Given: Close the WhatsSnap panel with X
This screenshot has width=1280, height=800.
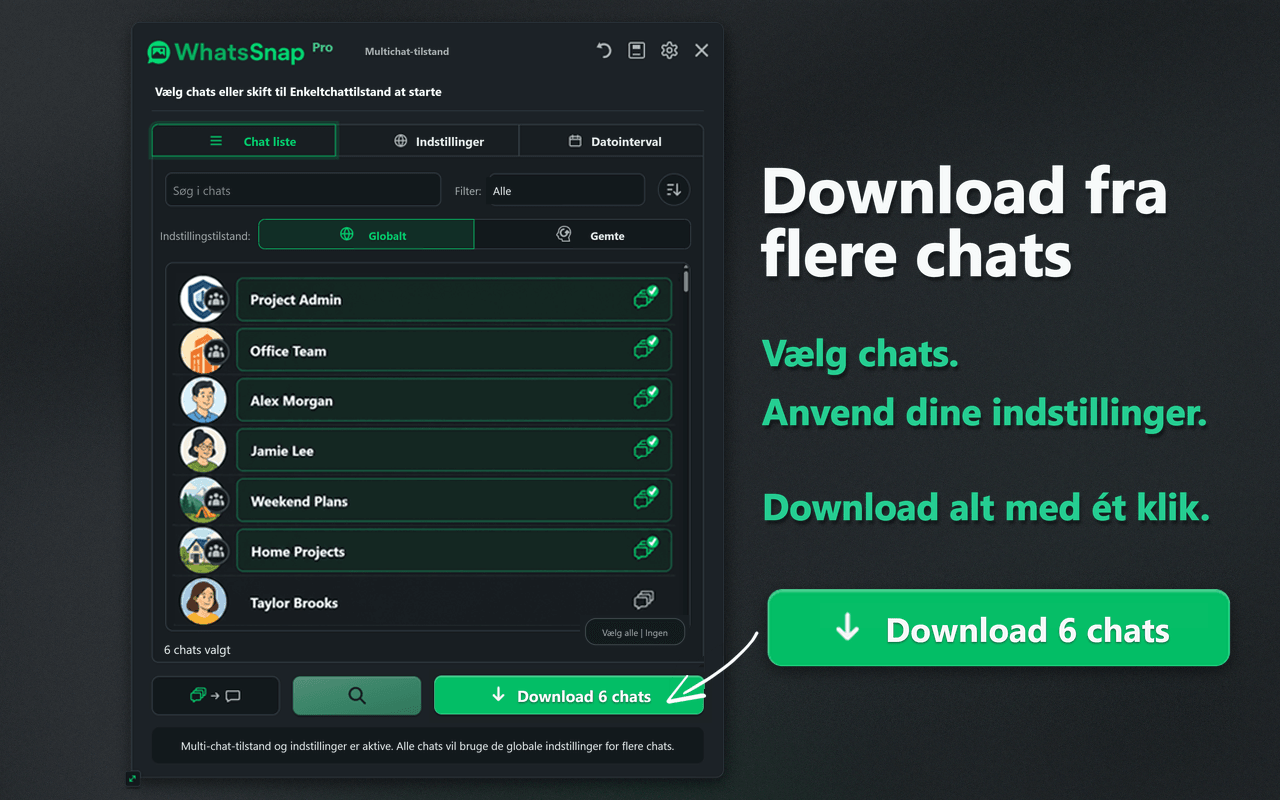Looking at the screenshot, I should tap(702, 50).
